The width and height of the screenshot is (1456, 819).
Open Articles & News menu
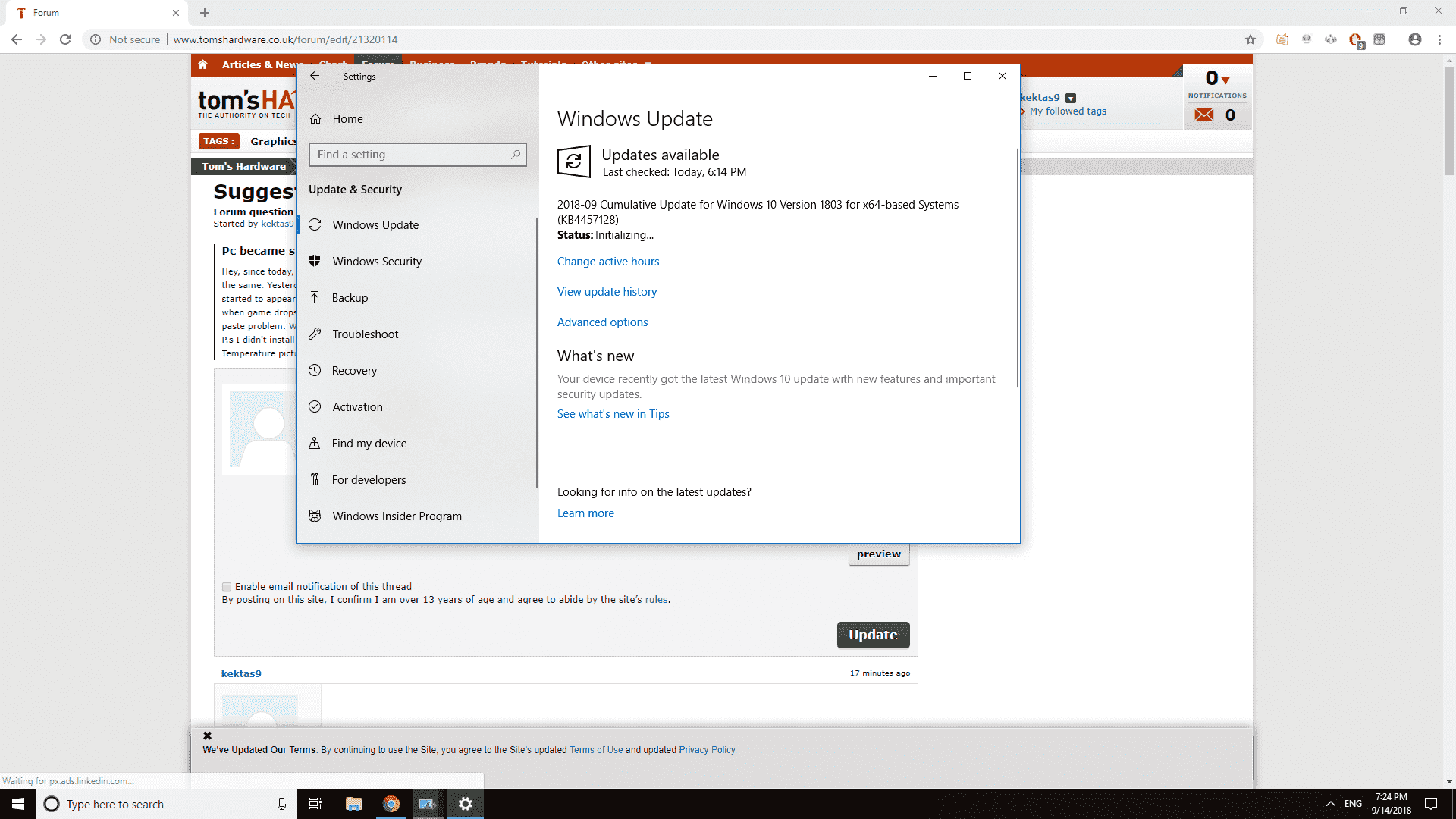tap(258, 64)
